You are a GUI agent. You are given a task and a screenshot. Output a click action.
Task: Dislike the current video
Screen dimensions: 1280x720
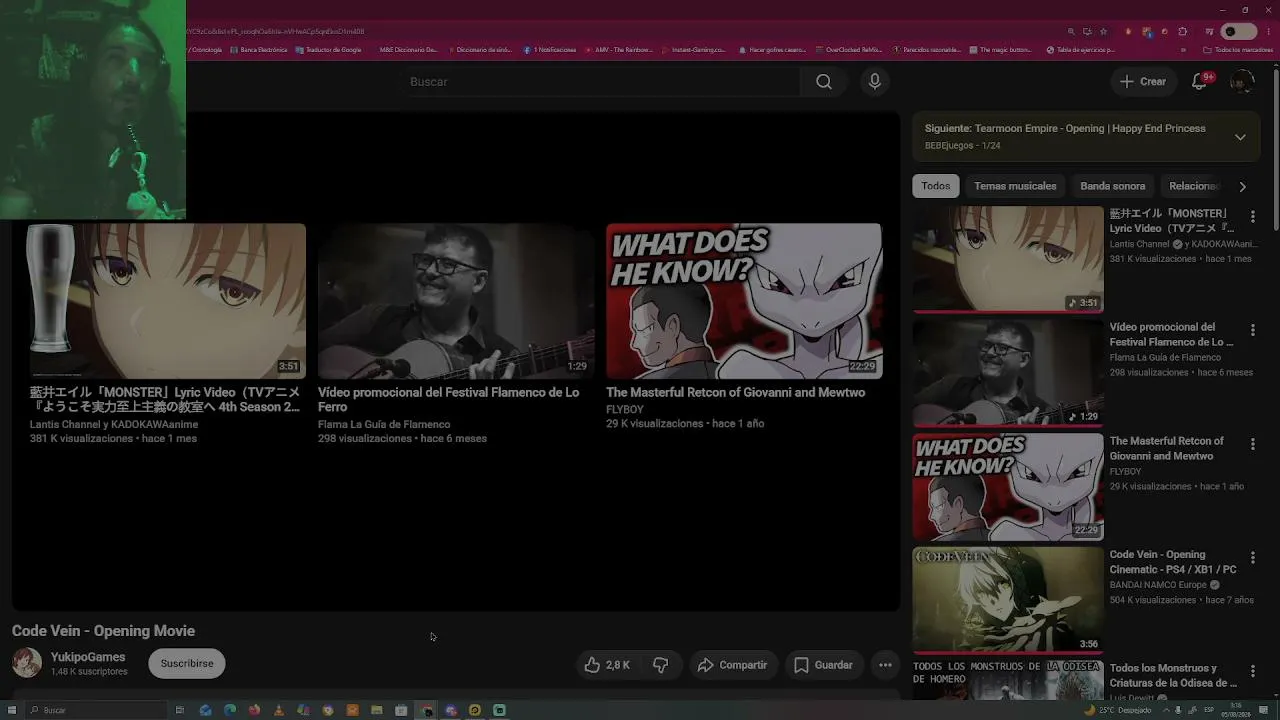point(661,665)
